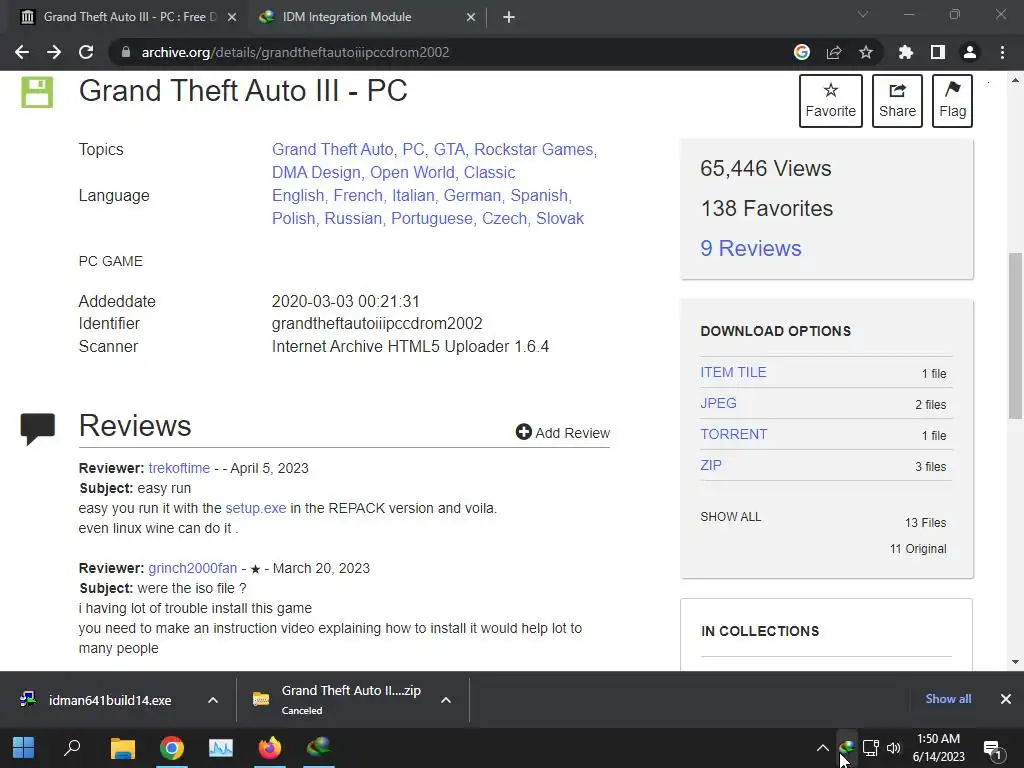Expand options for canceled zip download

click(446, 700)
